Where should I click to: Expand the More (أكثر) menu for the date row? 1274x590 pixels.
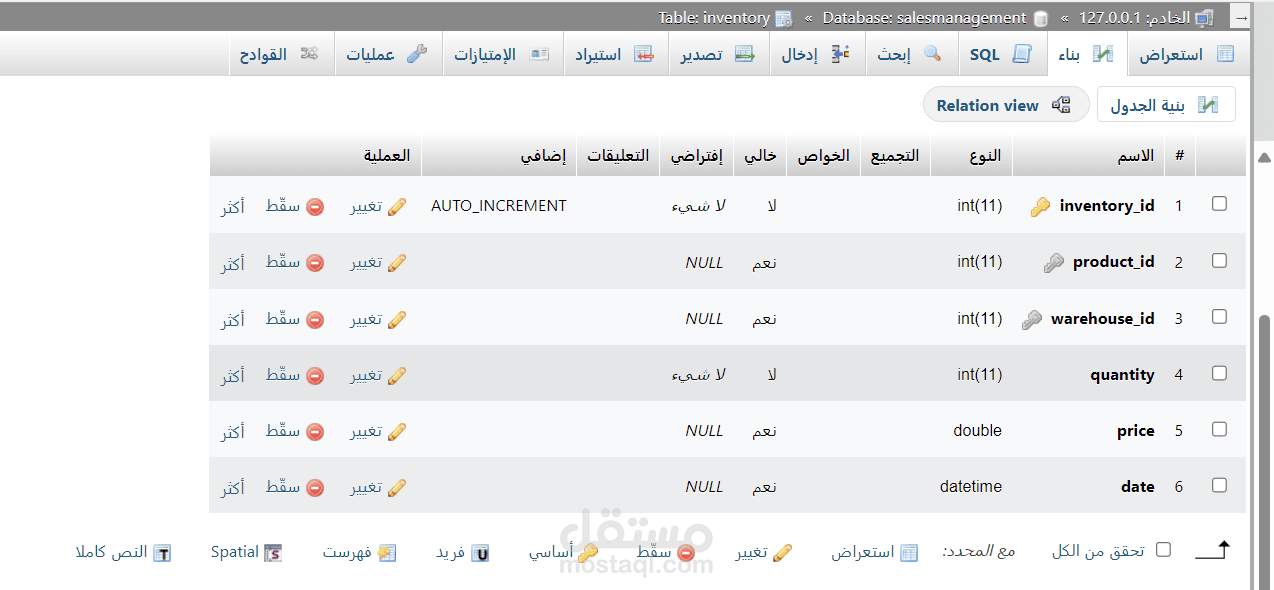[233, 488]
